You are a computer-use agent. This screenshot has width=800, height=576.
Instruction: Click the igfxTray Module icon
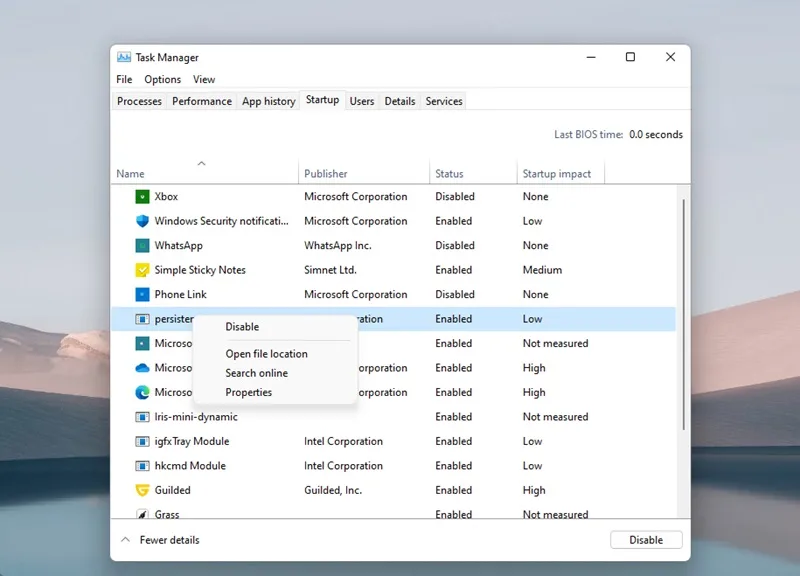(142, 441)
